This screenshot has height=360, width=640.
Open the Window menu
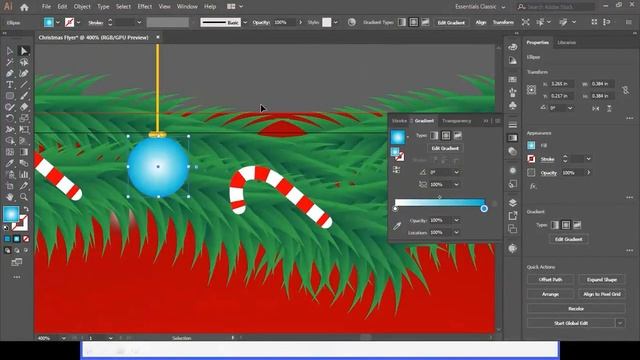[187, 7]
